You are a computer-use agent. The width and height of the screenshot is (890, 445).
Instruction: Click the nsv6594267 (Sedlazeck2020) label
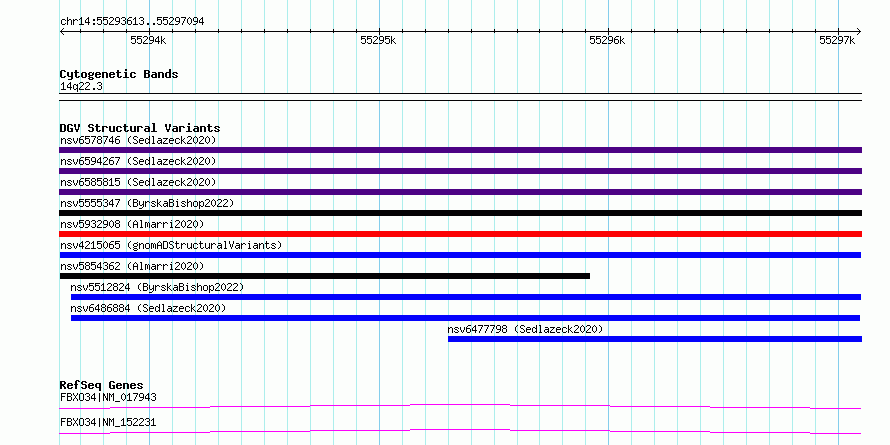(138, 161)
